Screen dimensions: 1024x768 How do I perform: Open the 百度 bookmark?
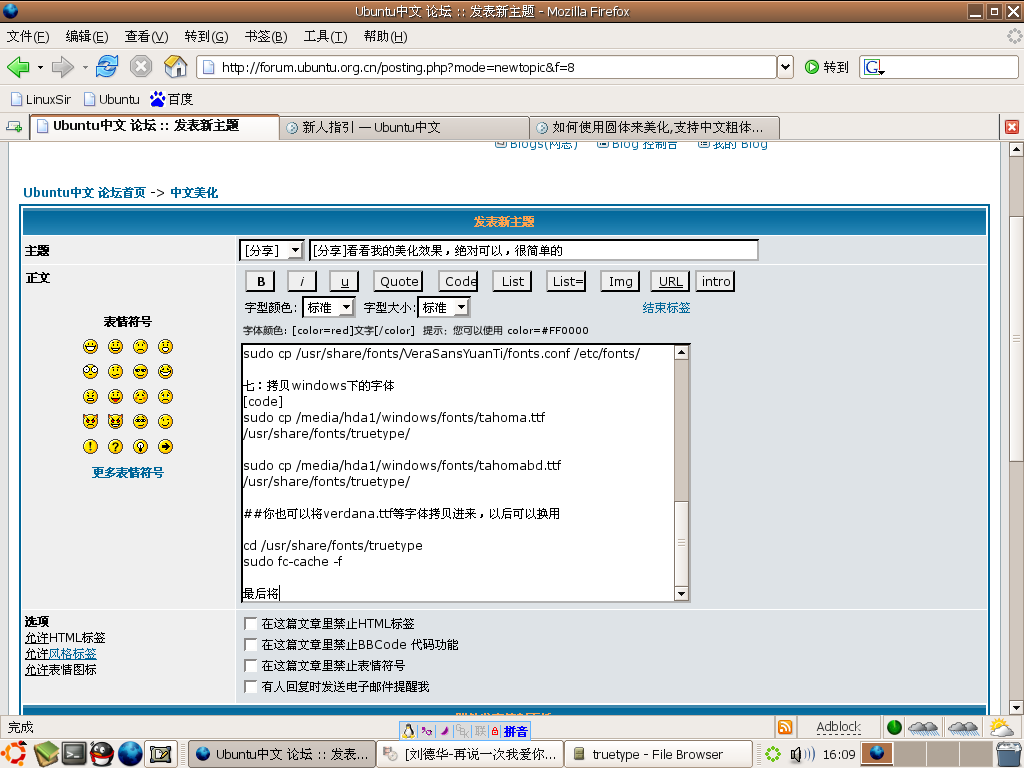171,99
